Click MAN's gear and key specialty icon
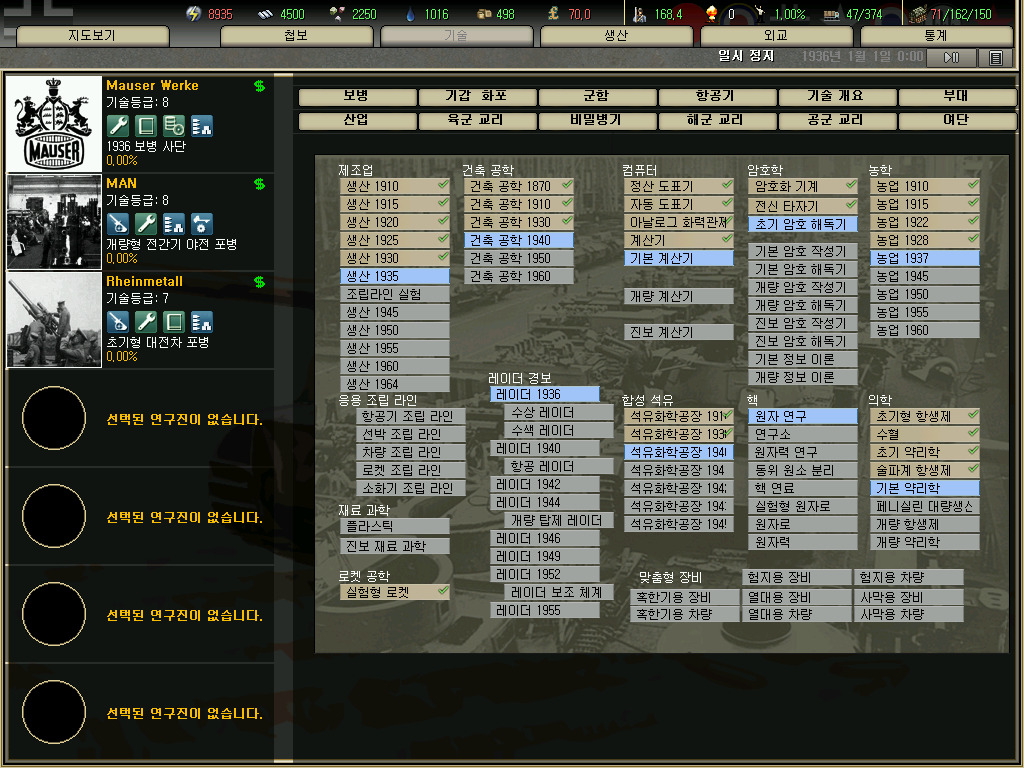The width and height of the screenshot is (1024, 768). 202,224
